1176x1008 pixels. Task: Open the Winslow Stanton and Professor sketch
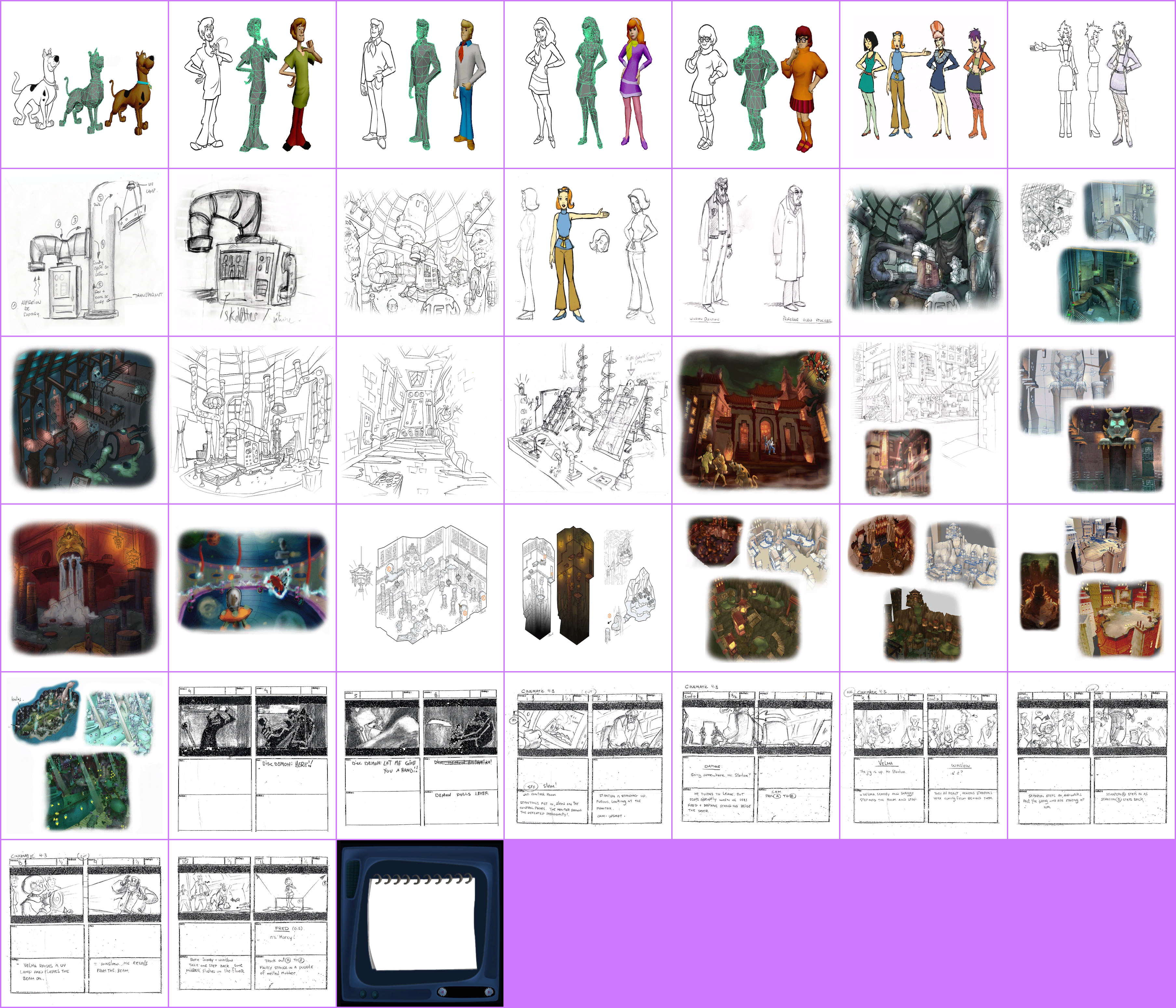pyautogui.click(x=756, y=252)
